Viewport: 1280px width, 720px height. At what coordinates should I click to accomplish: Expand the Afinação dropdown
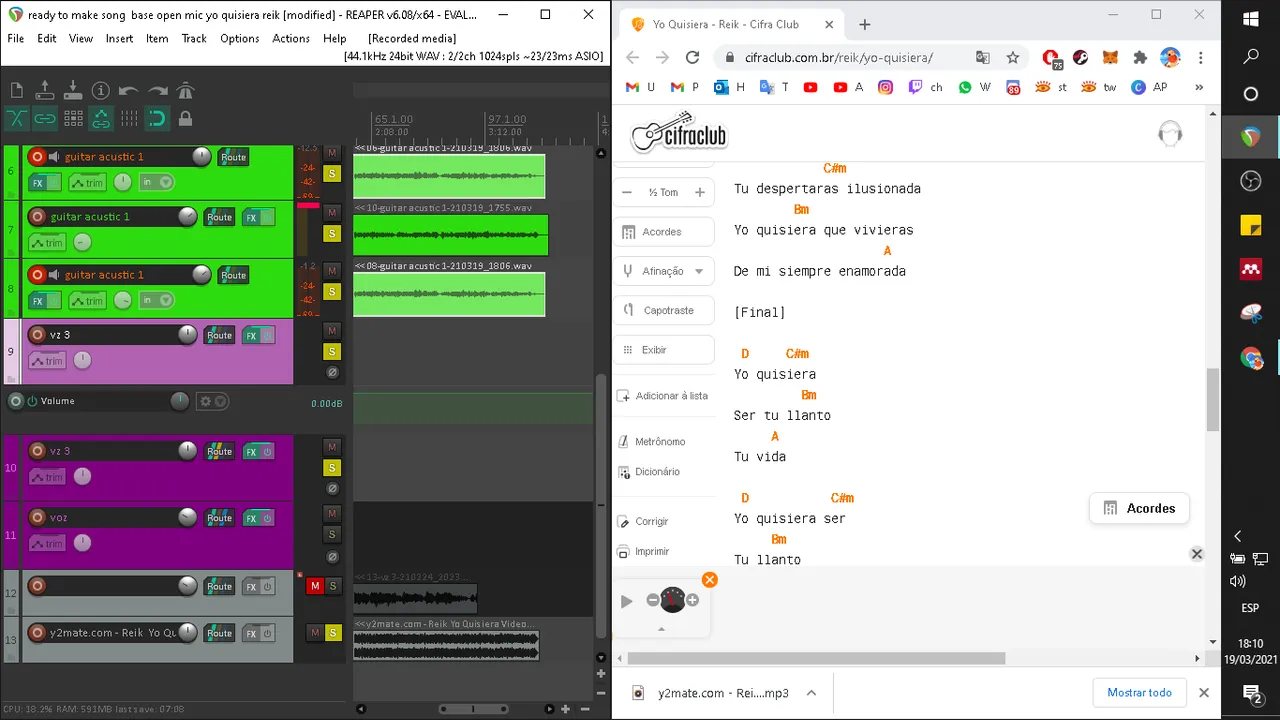[x=662, y=271]
